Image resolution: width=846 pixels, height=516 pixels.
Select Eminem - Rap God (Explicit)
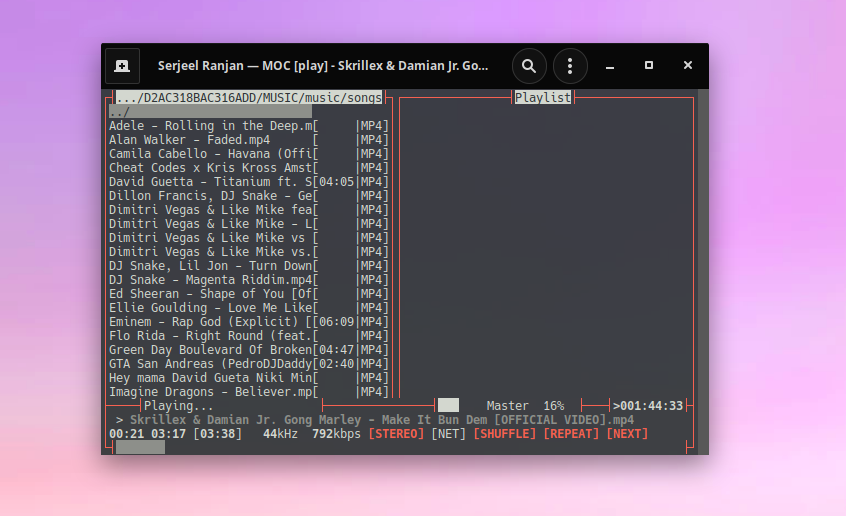point(248,322)
